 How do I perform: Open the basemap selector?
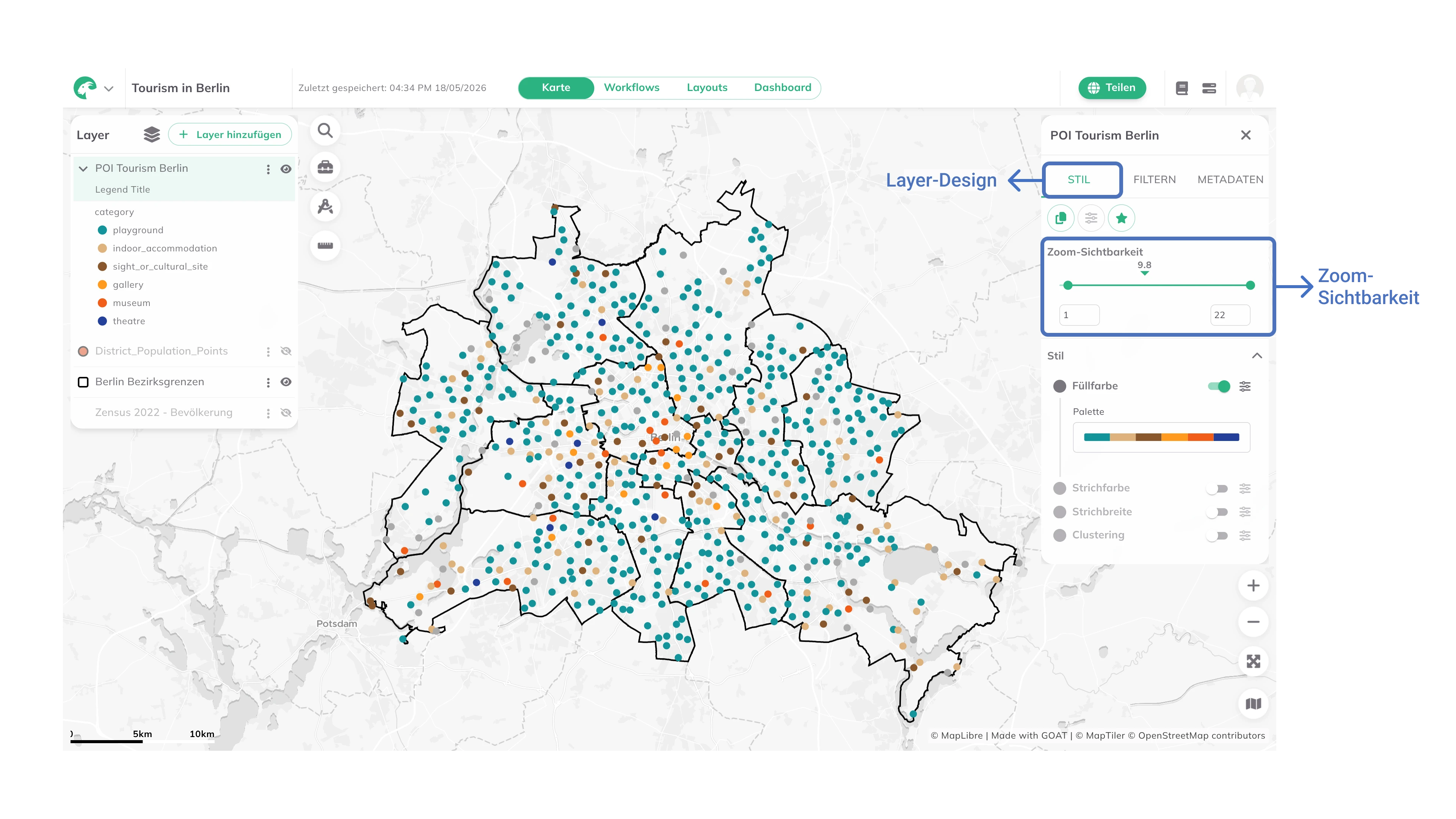coord(1253,704)
